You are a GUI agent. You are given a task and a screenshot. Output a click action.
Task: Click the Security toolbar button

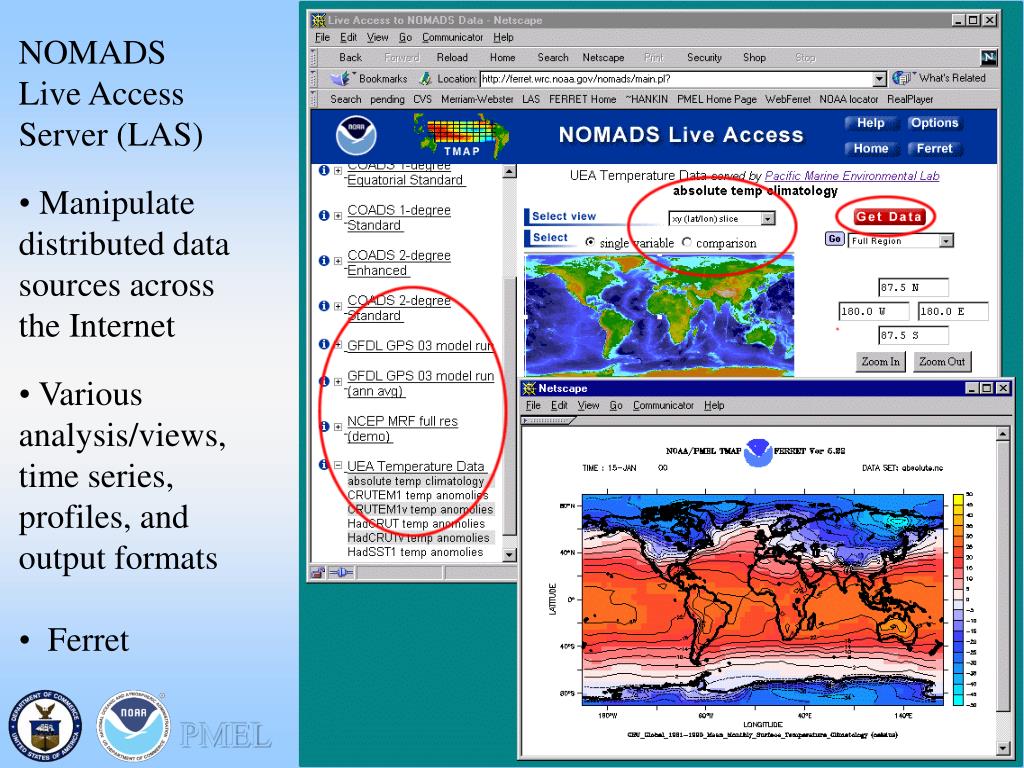click(x=704, y=57)
